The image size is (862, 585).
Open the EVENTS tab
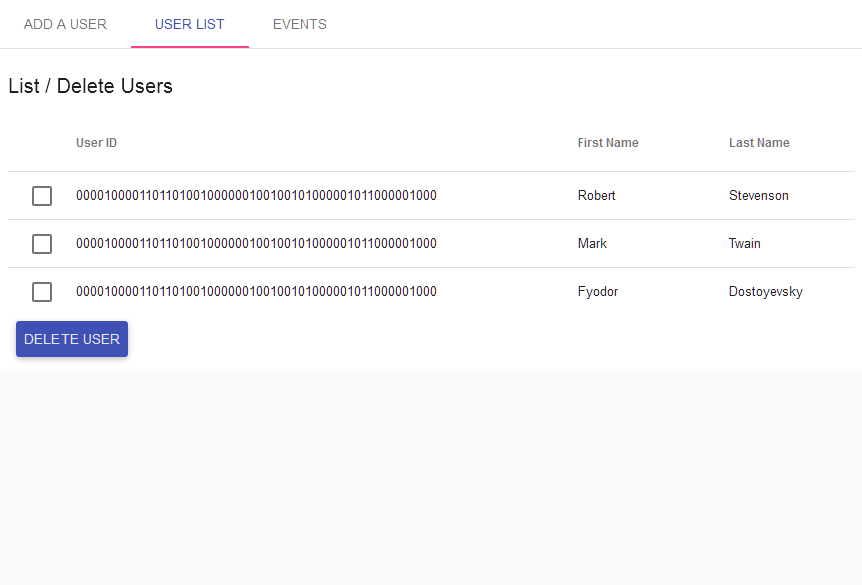coord(299,24)
